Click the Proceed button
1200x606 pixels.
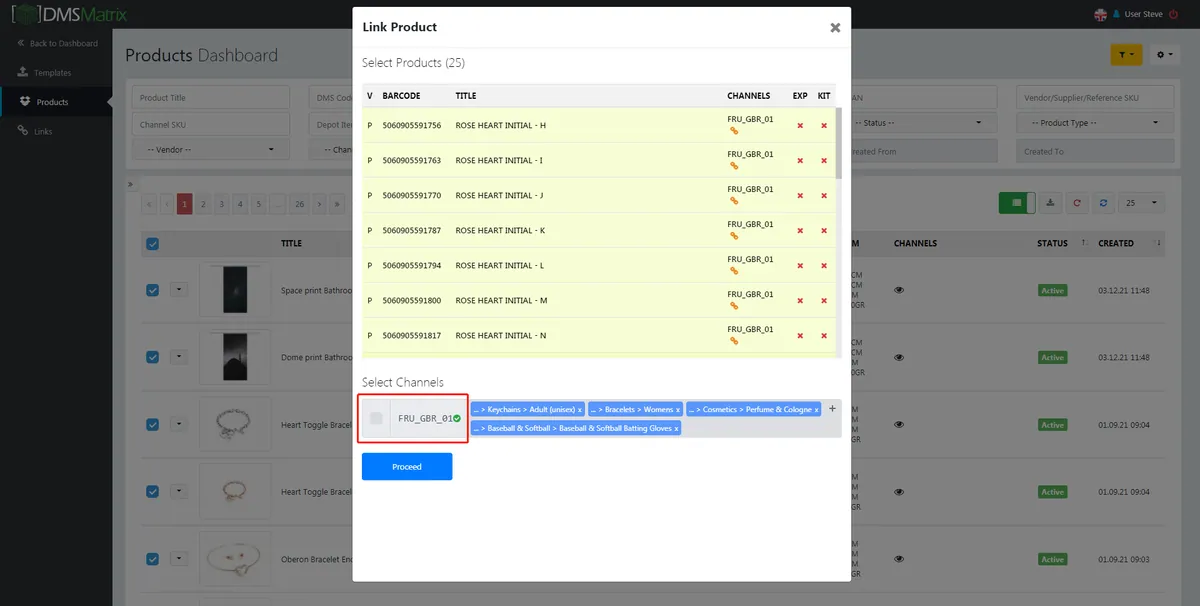[x=407, y=467]
